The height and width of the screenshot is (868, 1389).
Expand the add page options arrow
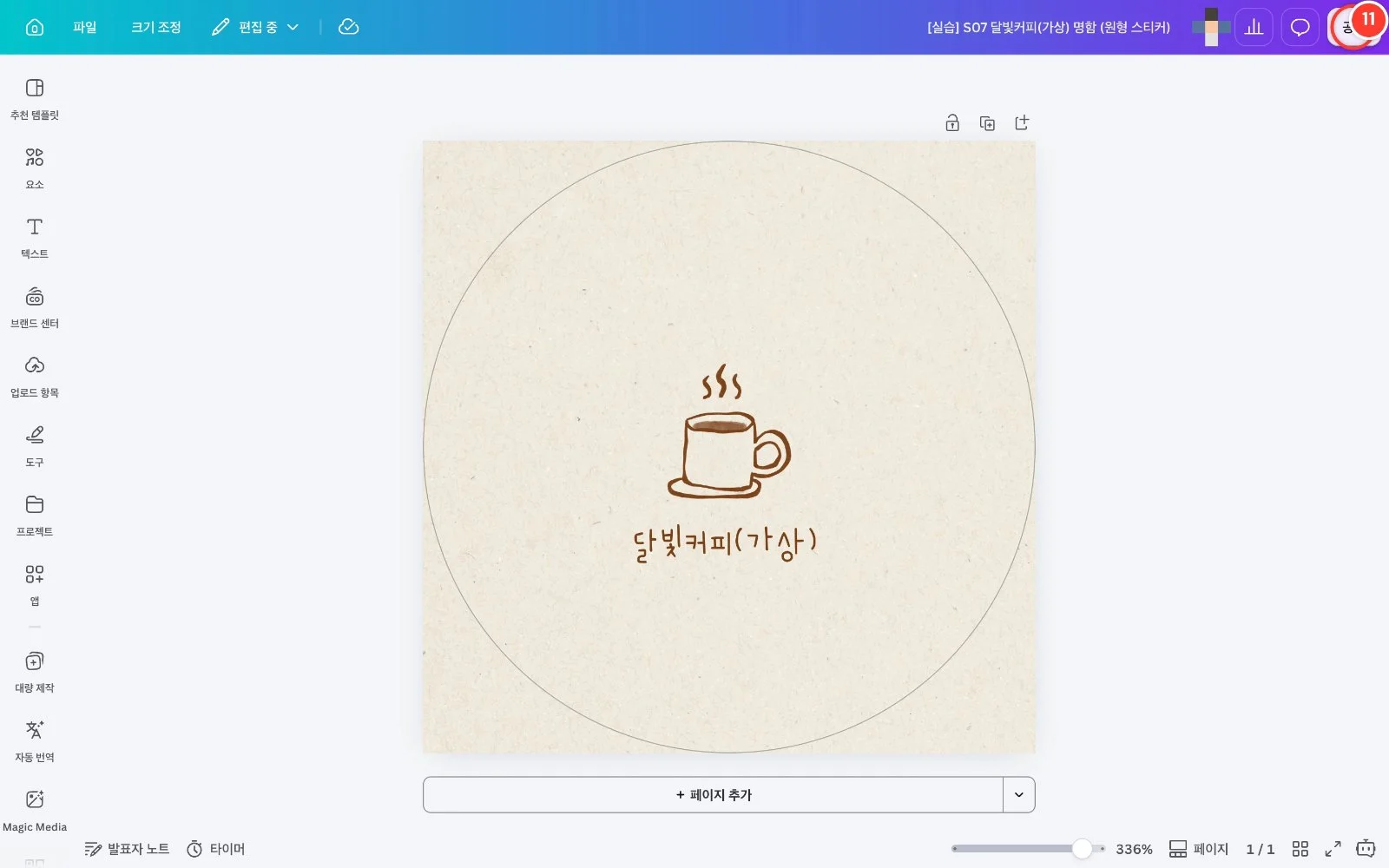click(1019, 795)
